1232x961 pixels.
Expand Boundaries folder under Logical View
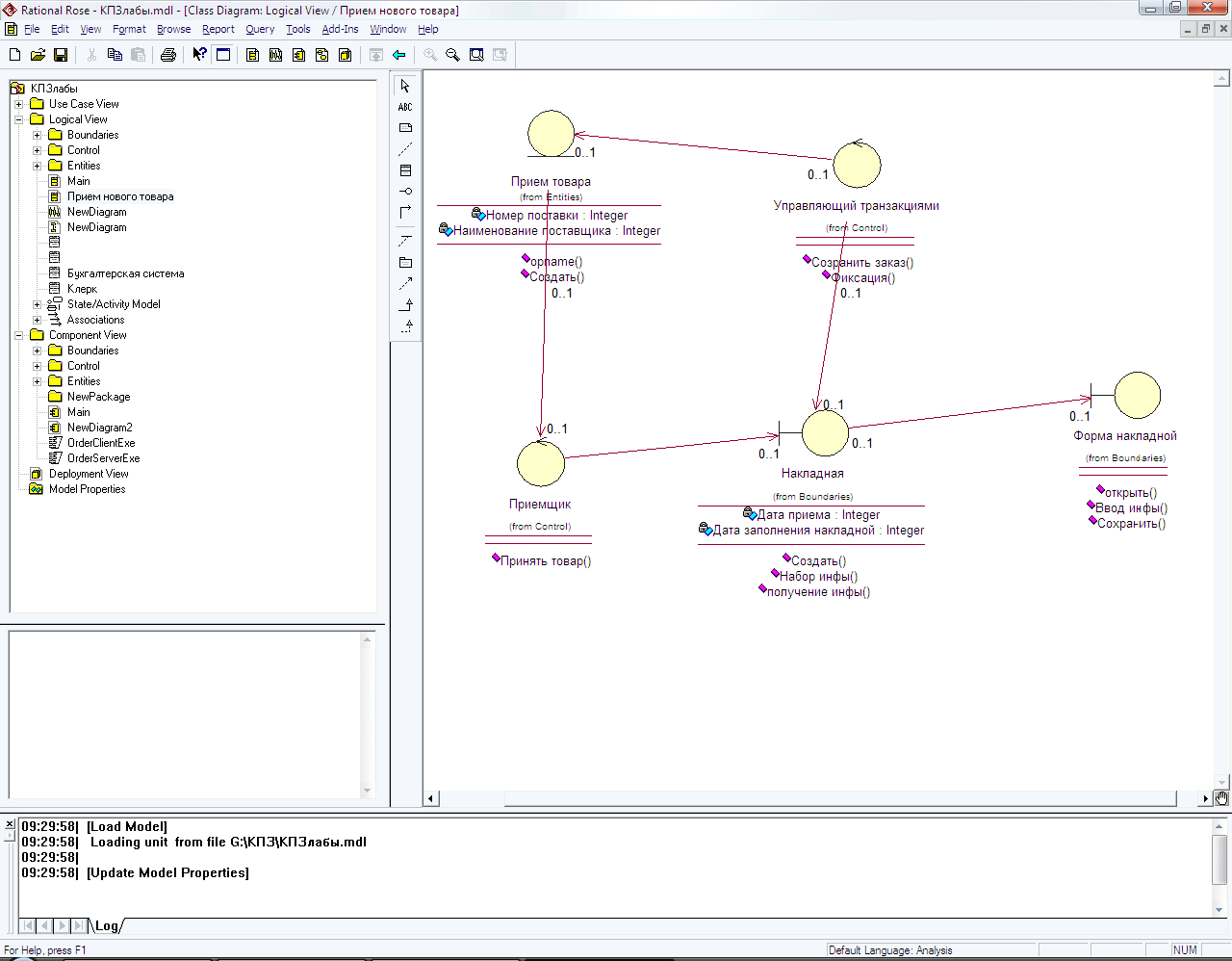(x=37, y=135)
